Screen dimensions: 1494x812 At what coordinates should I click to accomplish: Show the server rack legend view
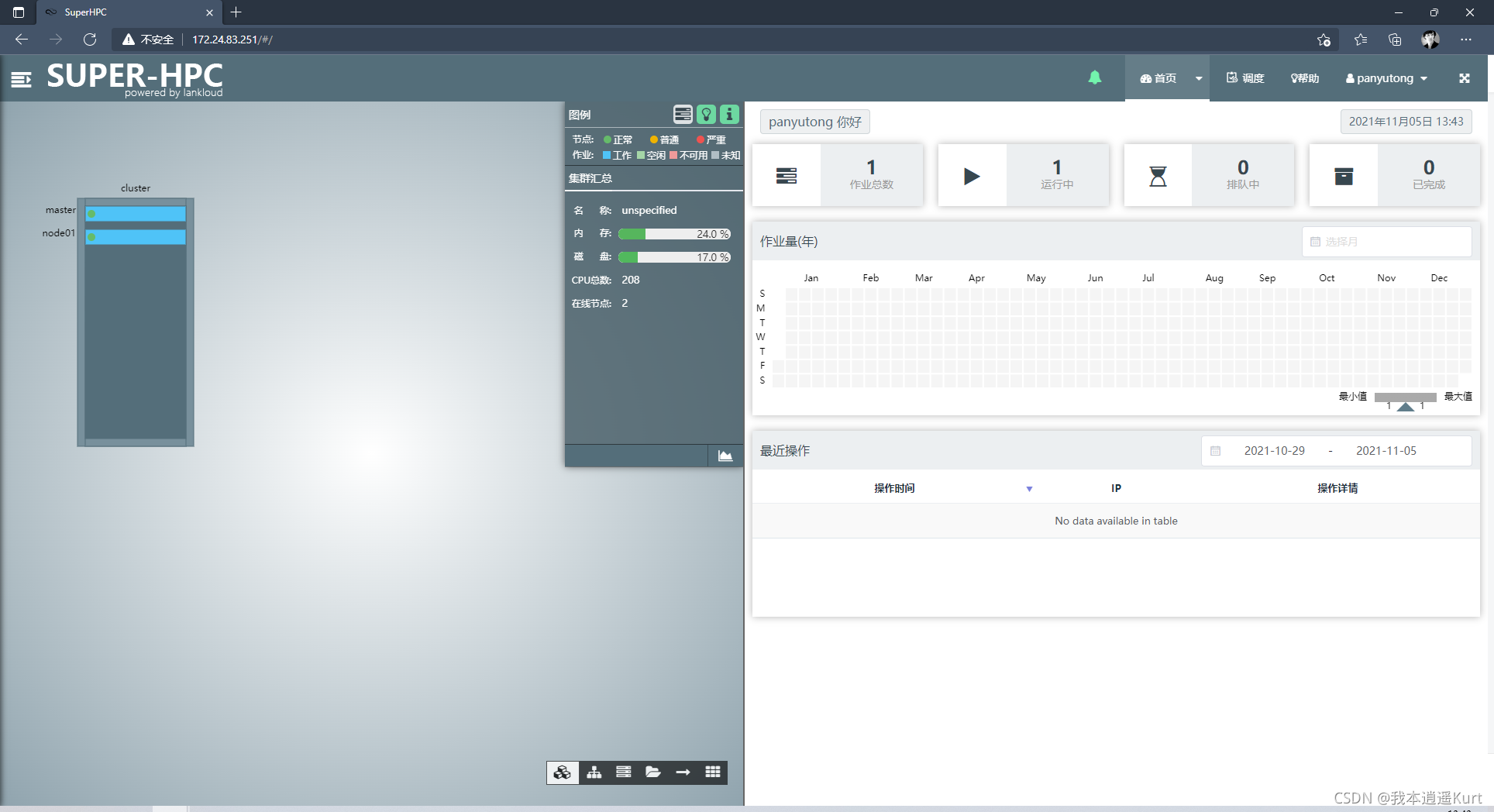tap(683, 115)
